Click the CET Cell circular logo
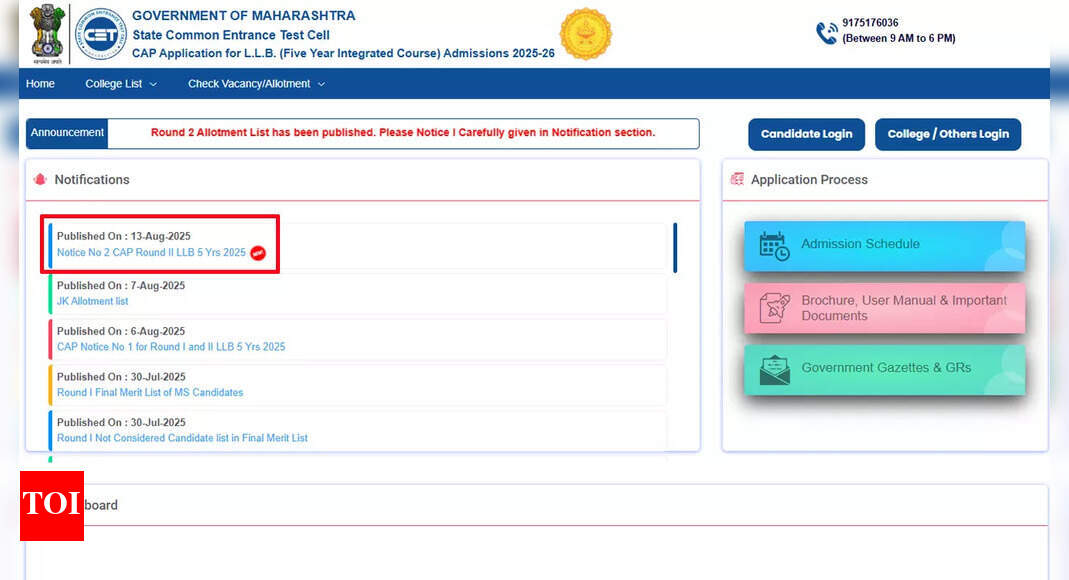The width and height of the screenshot is (1069, 580). (102, 33)
